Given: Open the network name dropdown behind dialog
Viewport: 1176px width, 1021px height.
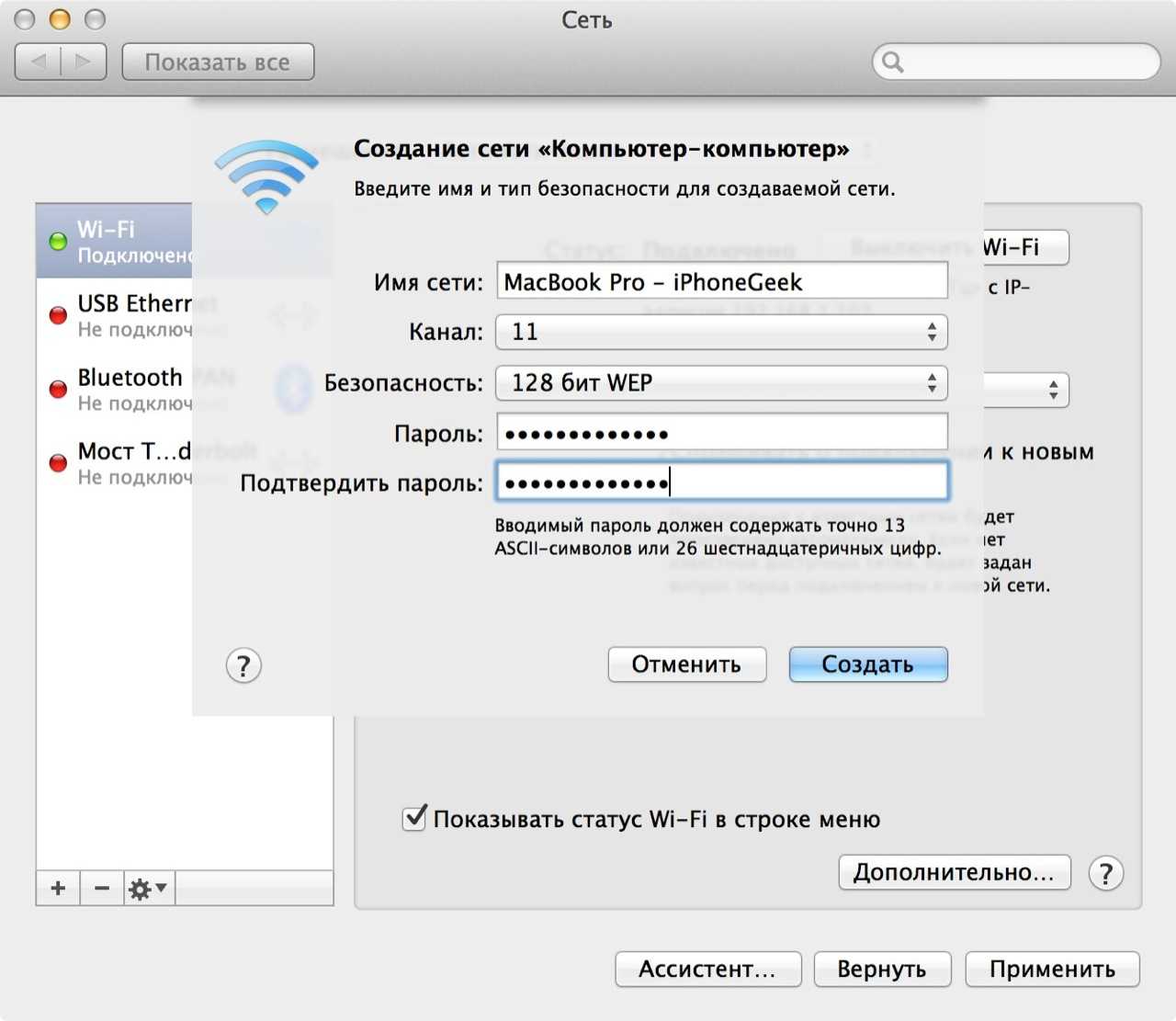Looking at the screenshot, I should tap(1025, 391).
